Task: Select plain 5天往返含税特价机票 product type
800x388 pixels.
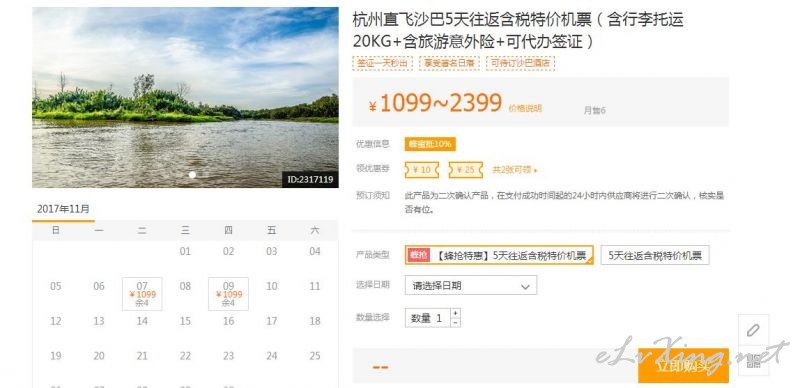Action: [655, 255]
